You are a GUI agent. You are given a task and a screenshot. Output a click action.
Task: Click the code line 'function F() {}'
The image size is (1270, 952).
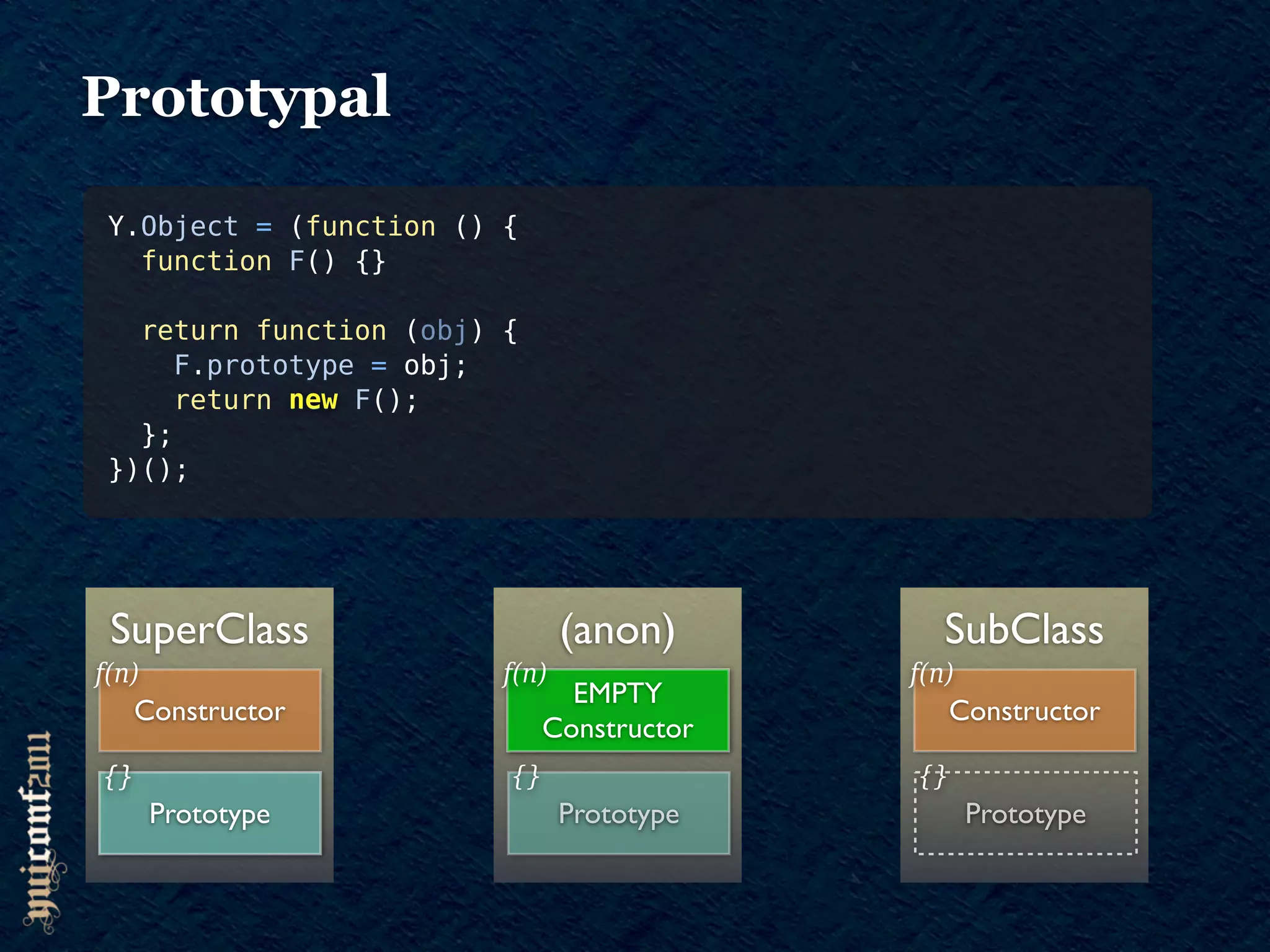point(264,262)
